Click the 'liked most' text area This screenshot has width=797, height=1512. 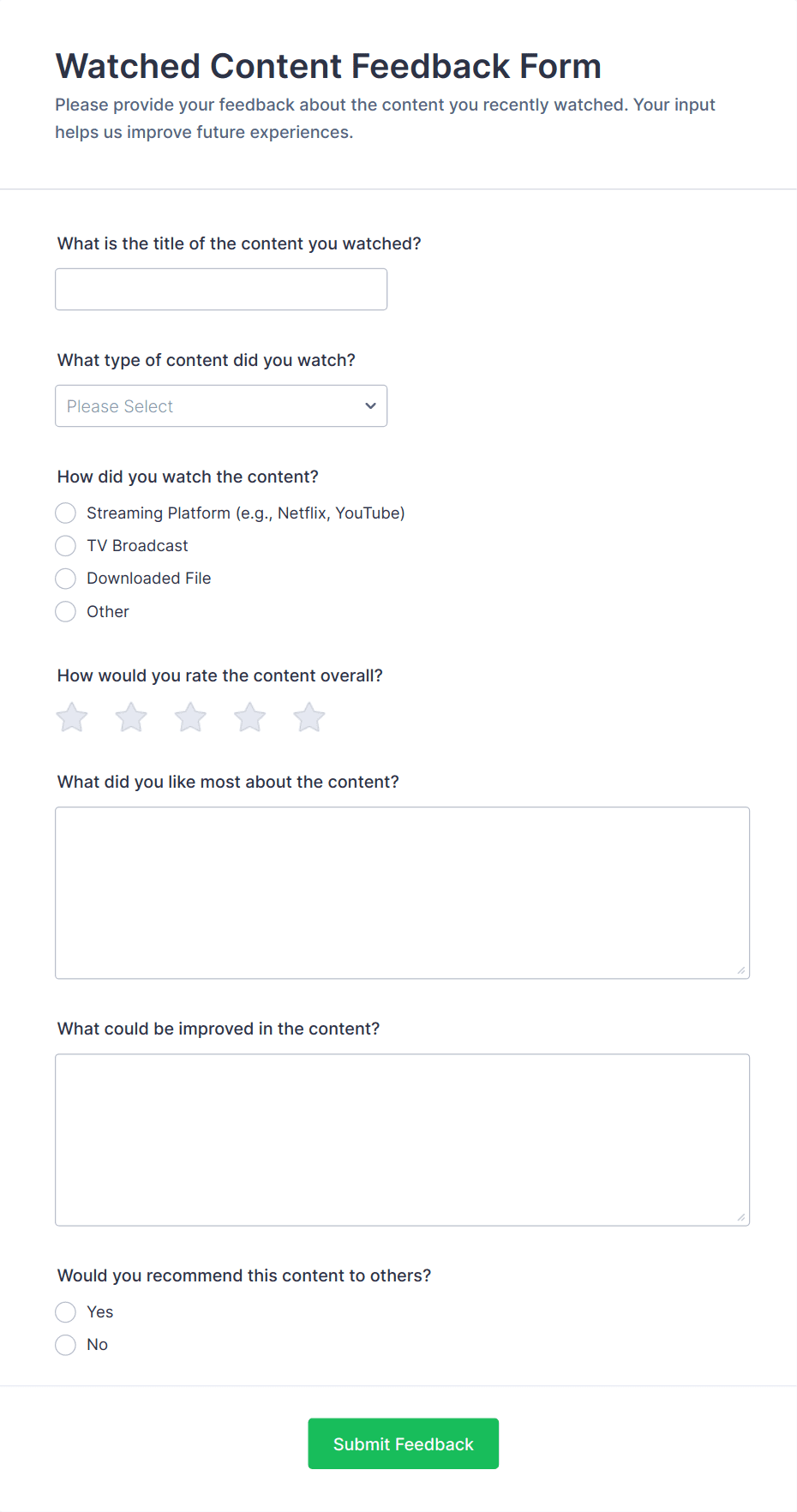(402, 892)
